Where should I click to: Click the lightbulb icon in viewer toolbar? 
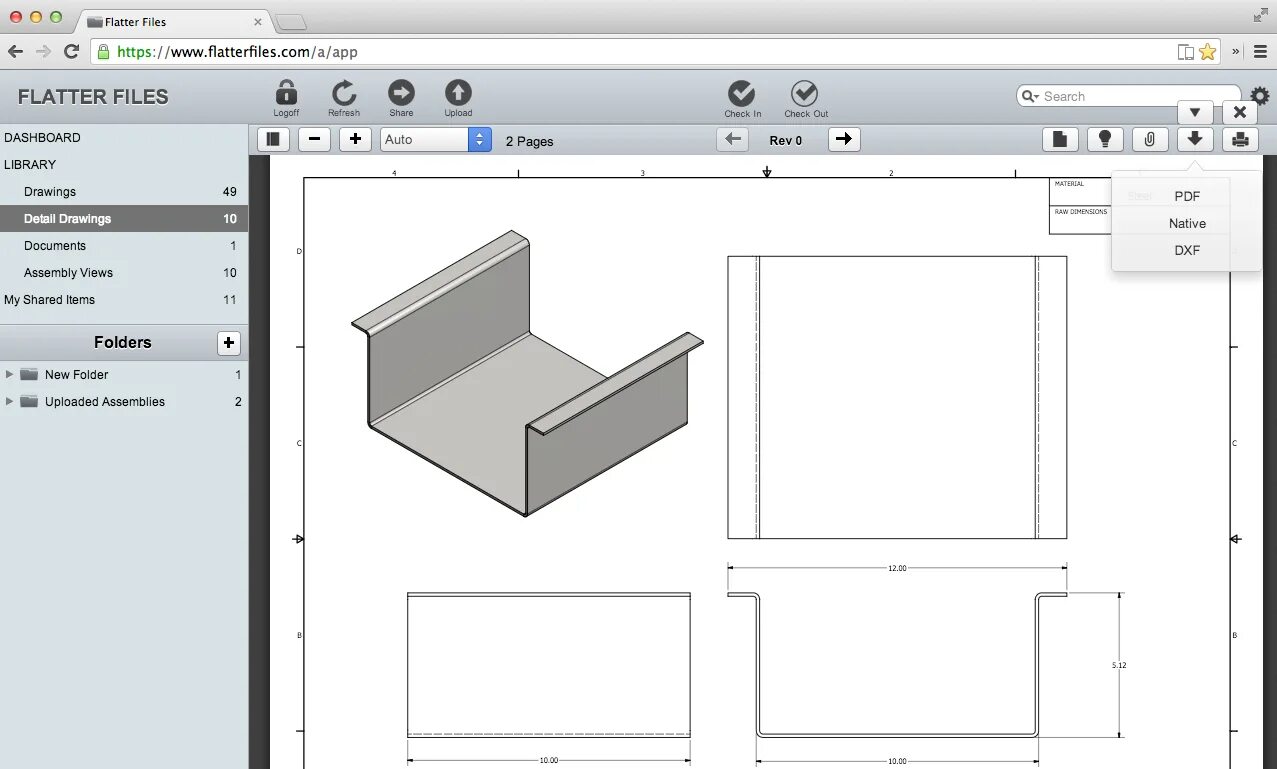(x=1105, y=140)
